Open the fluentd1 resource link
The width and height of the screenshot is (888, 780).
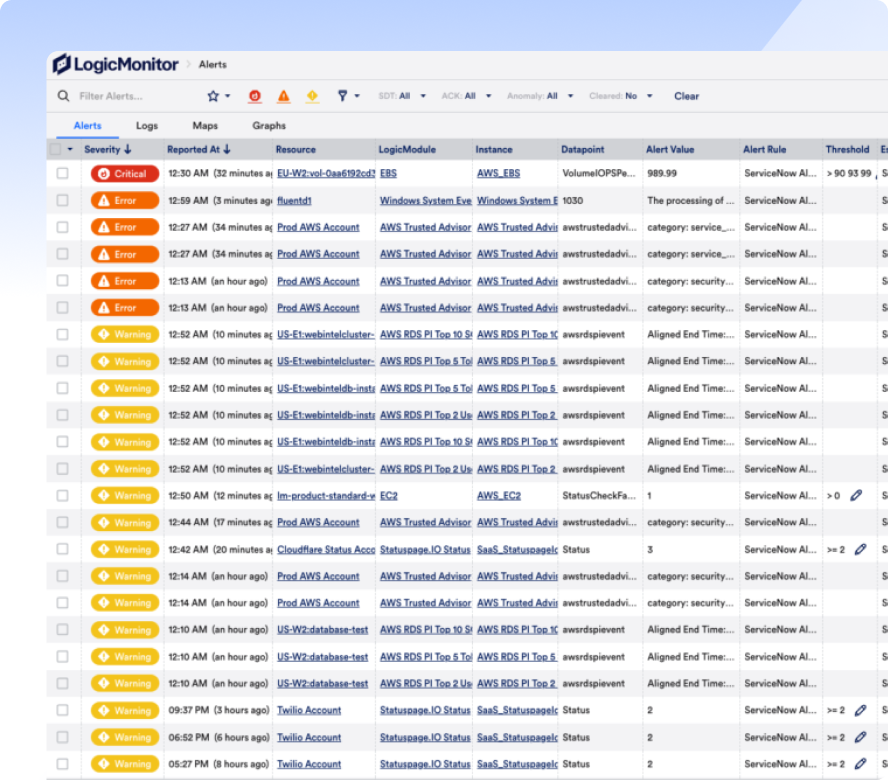pos(294,201)
